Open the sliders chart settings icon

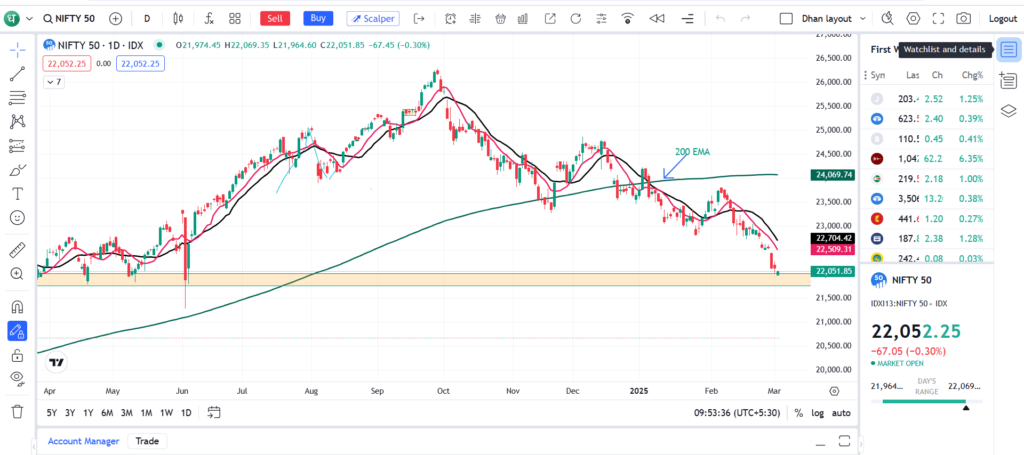coord(601,18)
